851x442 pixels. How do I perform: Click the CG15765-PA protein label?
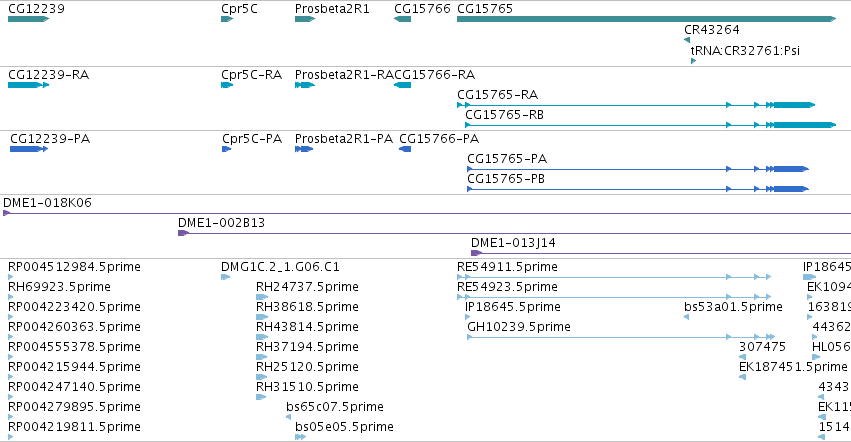507,159
